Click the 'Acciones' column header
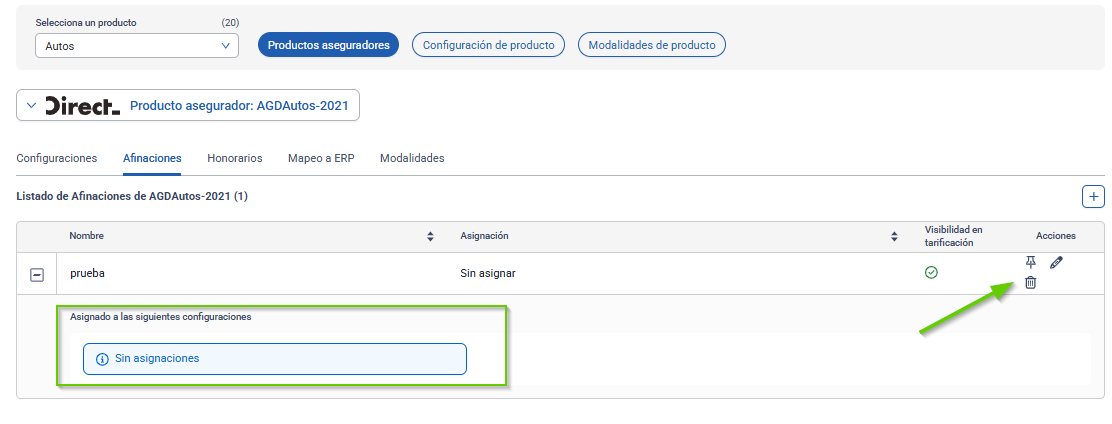The width and height of the screenshot is (1112, 424). coord(1056,236)
